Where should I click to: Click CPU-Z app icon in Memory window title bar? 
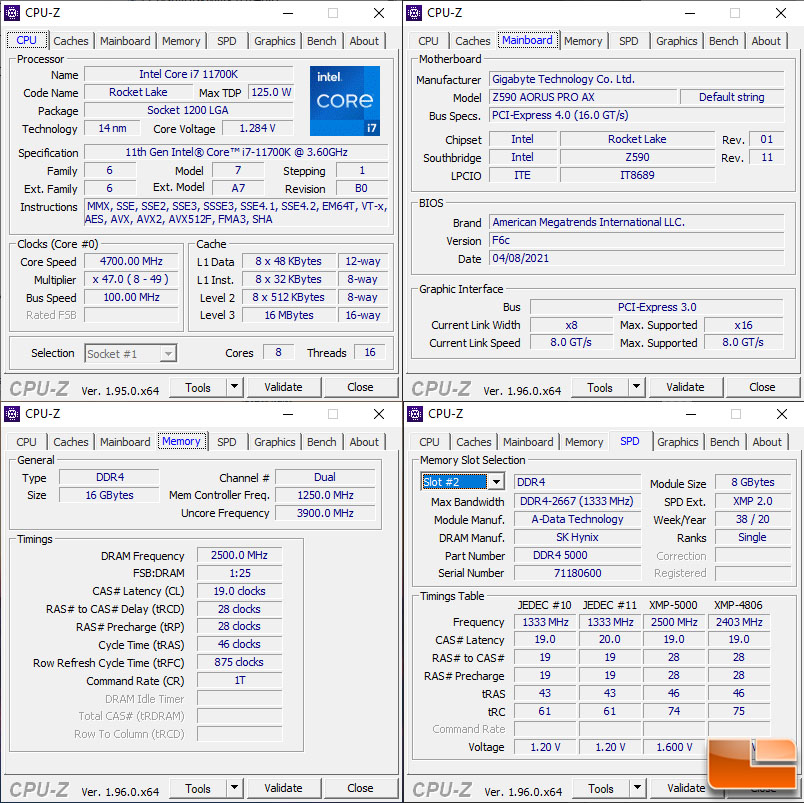pos(12,413)
